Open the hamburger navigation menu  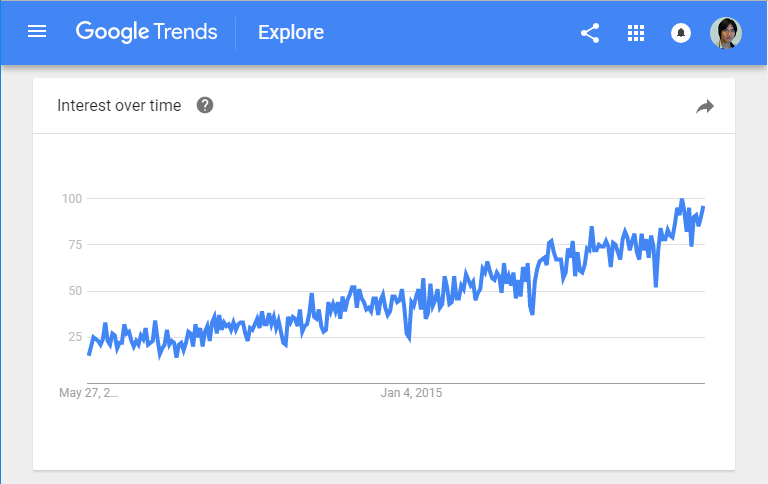[x=37, y=32]
